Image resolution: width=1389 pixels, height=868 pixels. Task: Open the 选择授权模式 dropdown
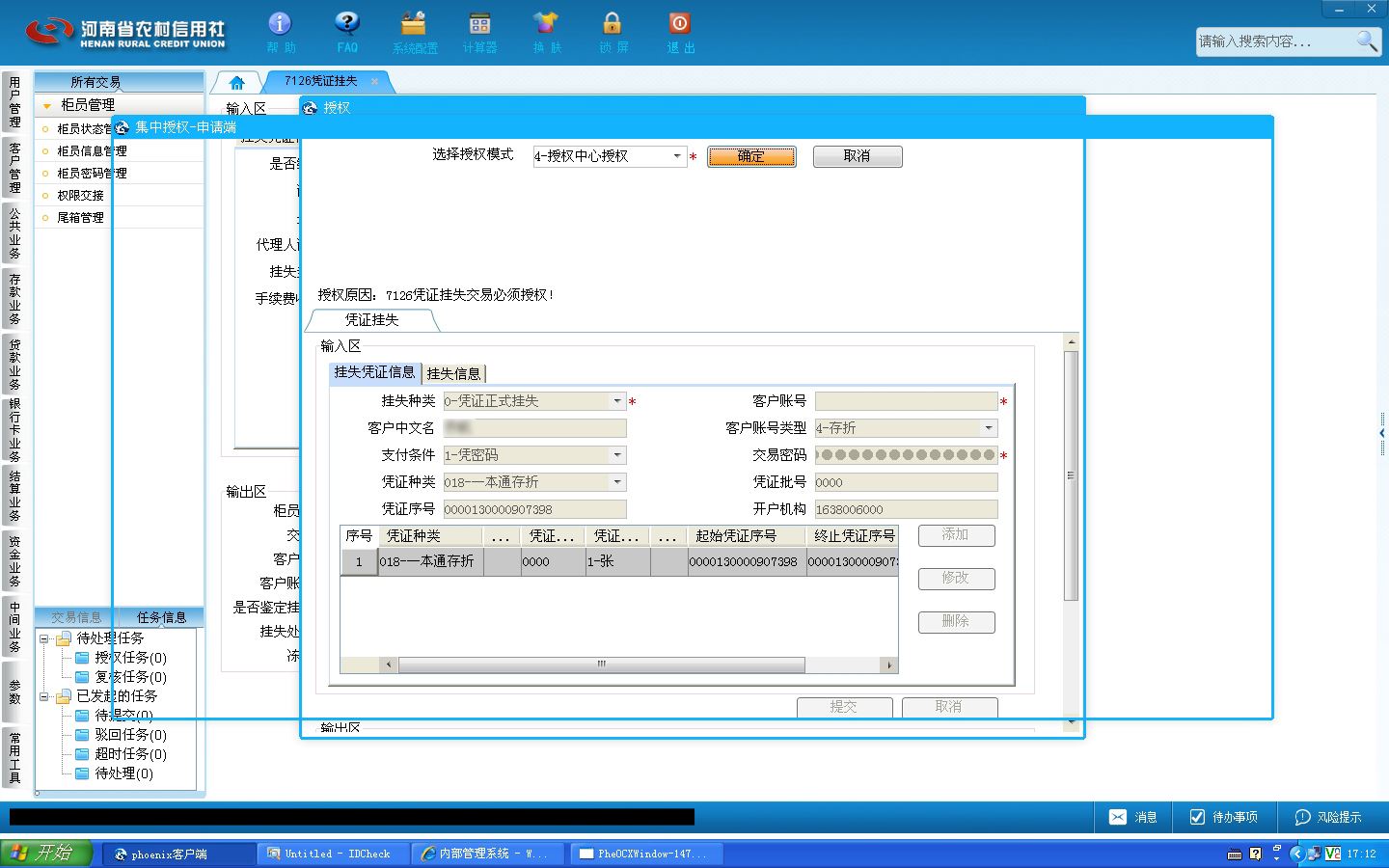point(677,155)
